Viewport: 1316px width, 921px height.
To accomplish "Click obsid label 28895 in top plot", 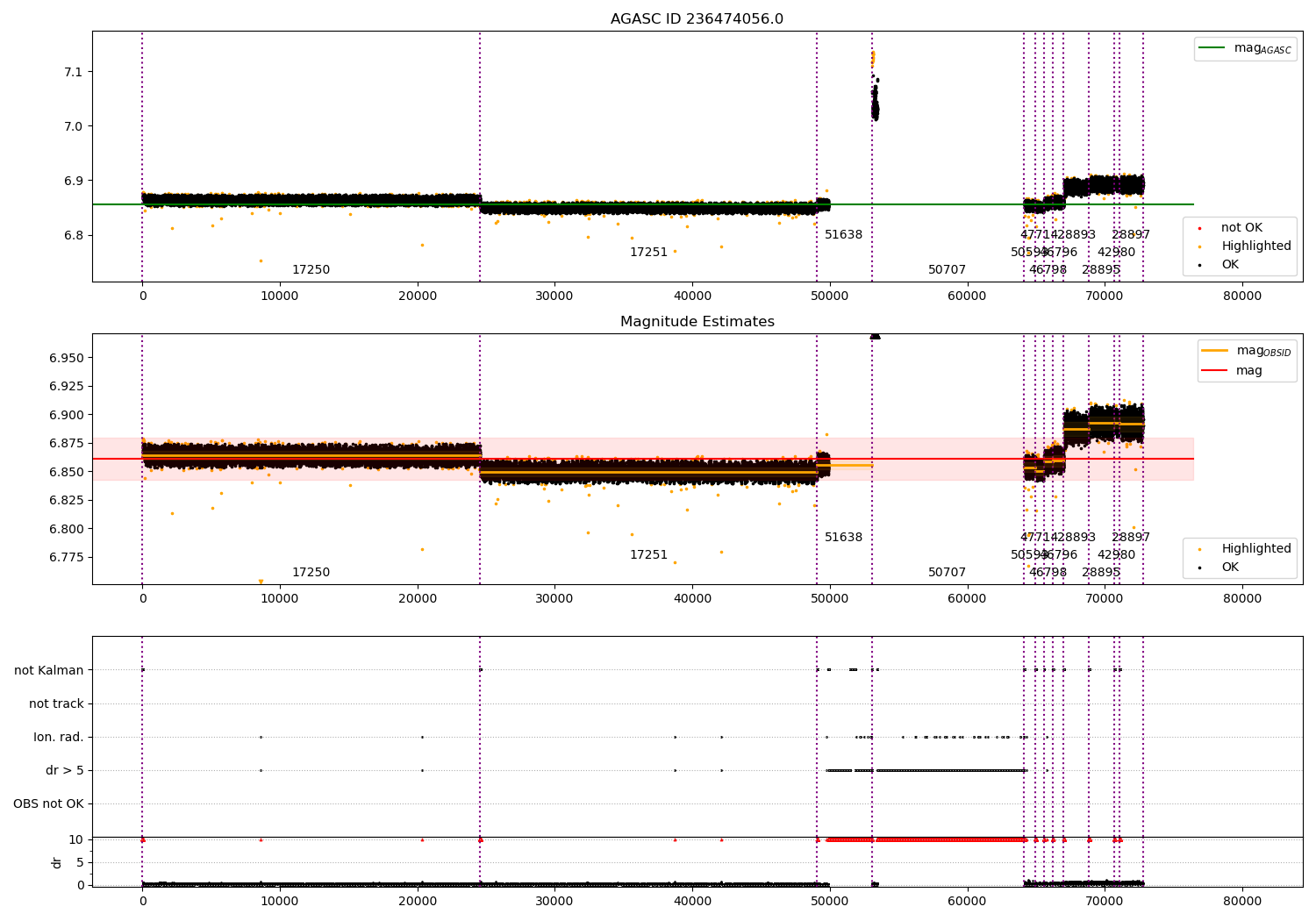I will click(x=1101, y=270).
